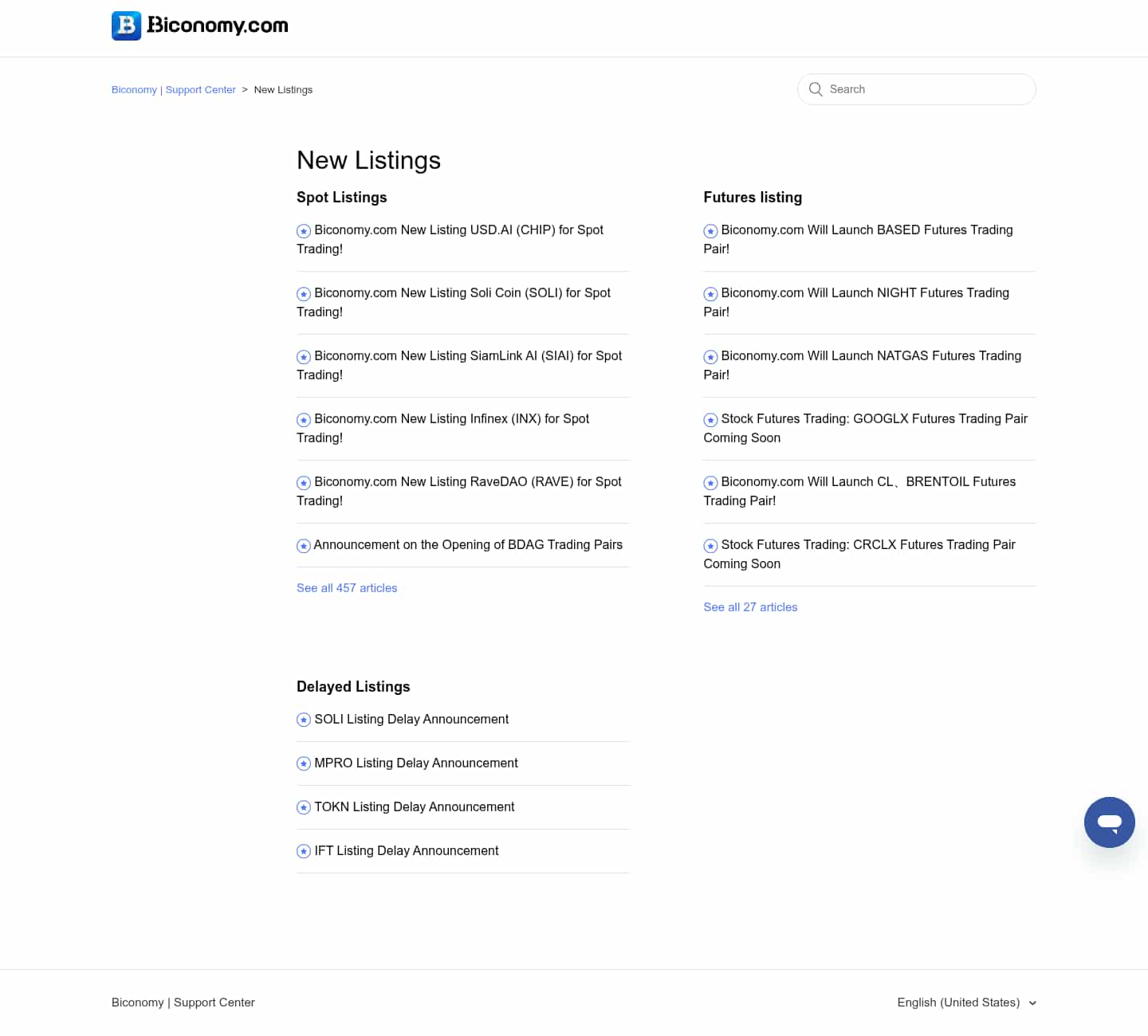Open the Delayed Listings section heading
Image resolution: width=1148 pixels, height=1036 pixels.
click(353, 687)
